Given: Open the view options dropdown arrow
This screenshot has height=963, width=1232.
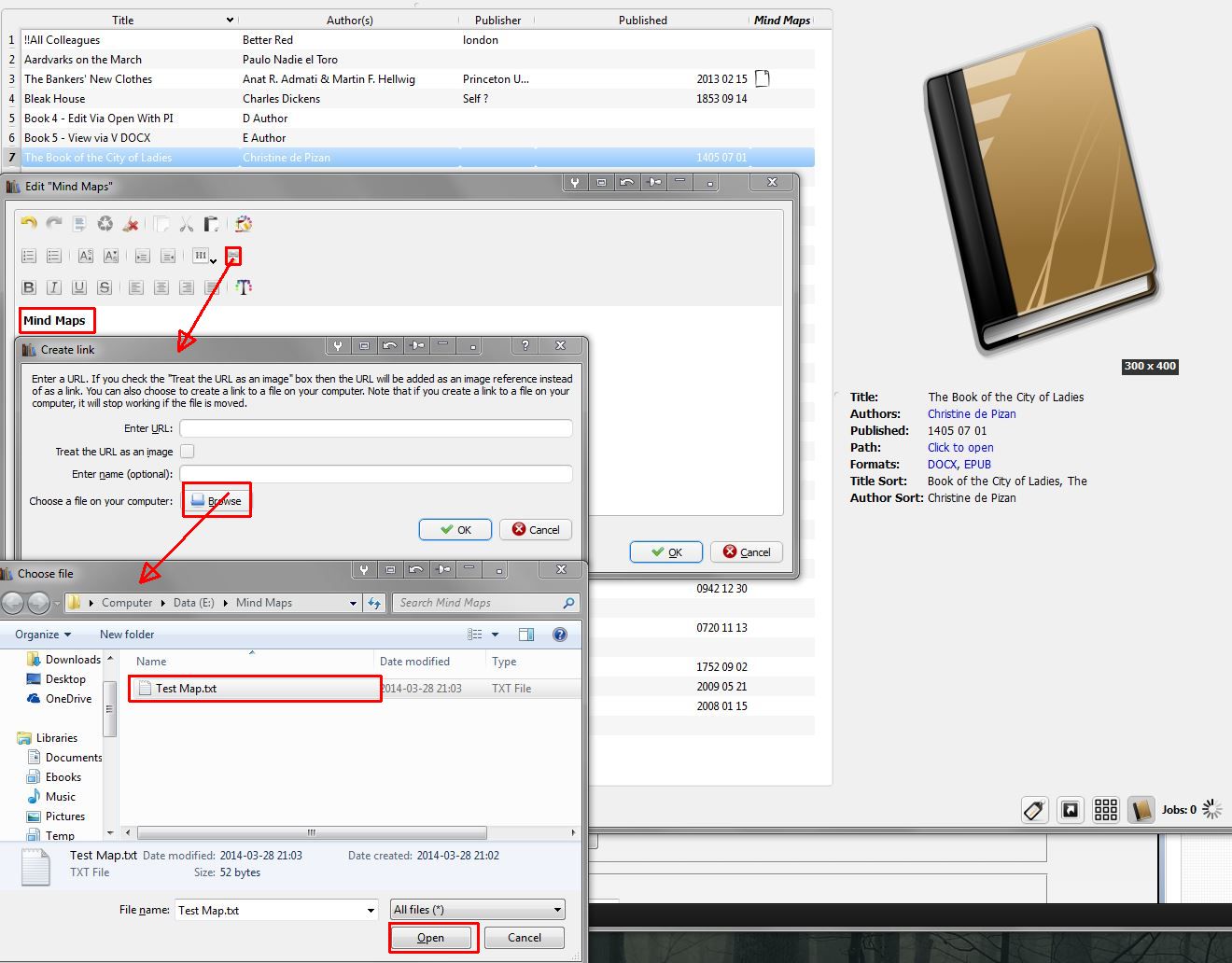Looking at the screenshot, I should [496, 635].
